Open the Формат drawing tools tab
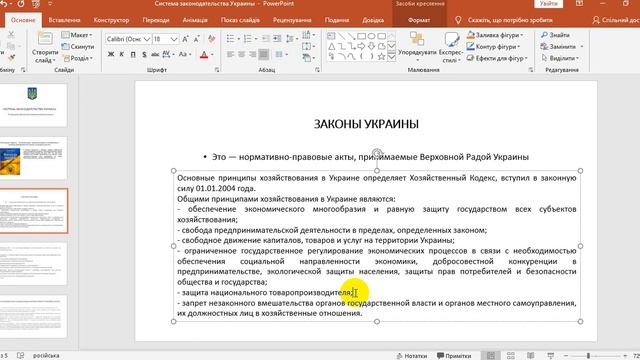Screen dimensions: 640x360 419,20
